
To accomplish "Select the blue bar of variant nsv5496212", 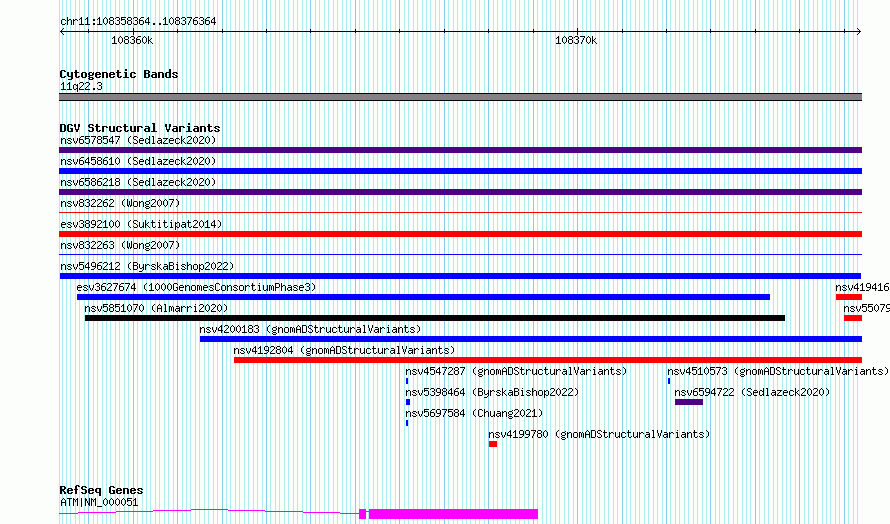I will [x=460, y=276].
